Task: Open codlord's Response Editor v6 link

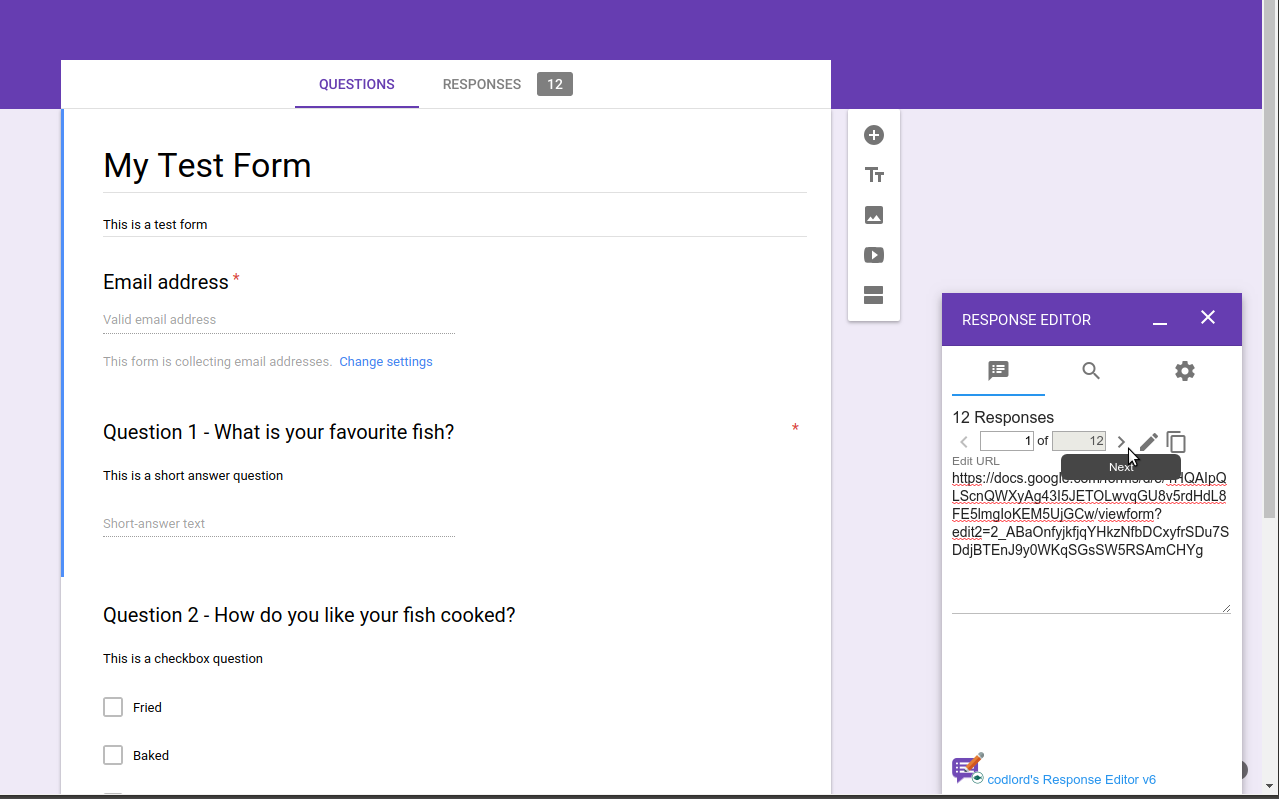Action: tap(1071, 779)
